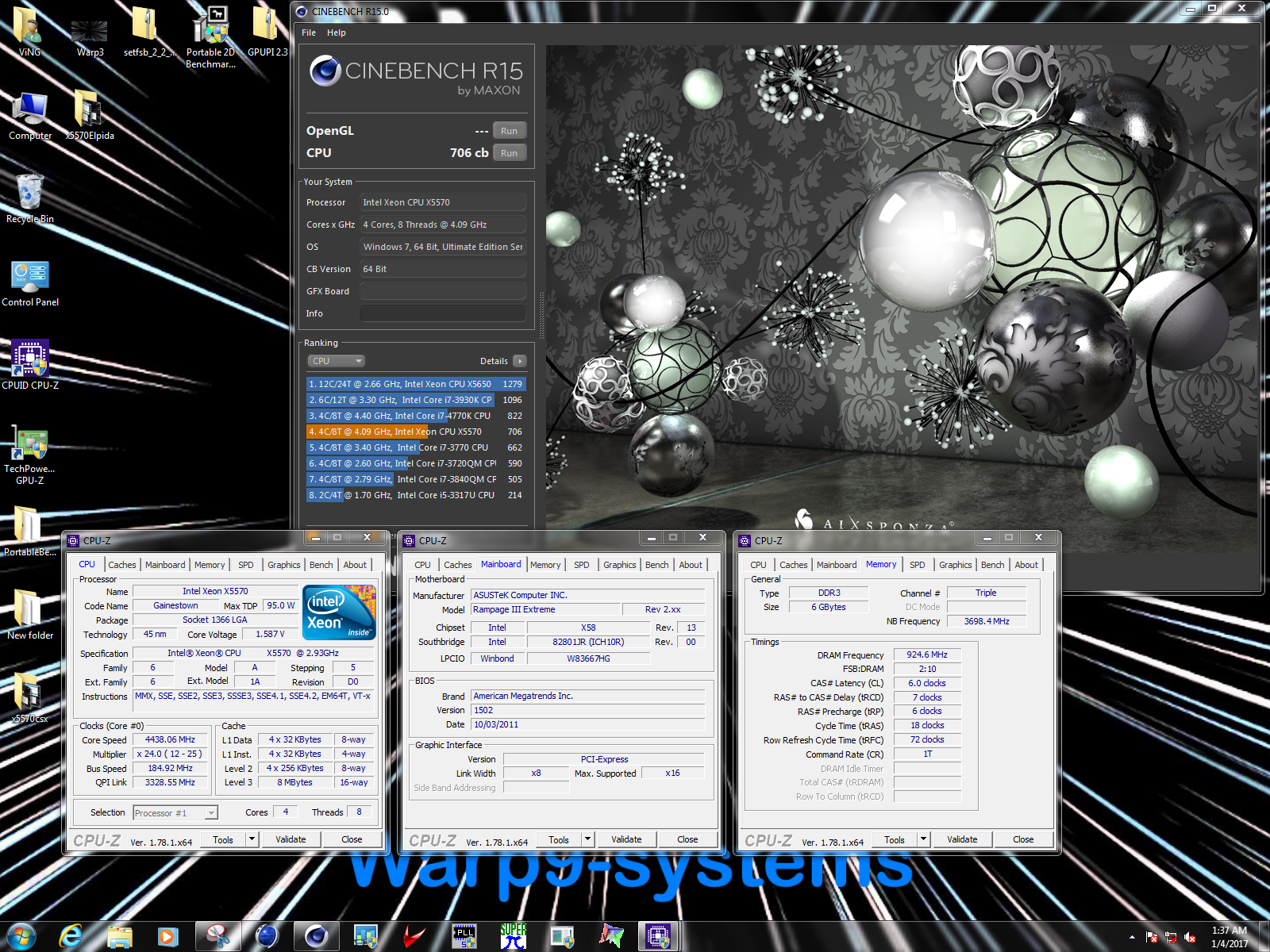Open the ViNG desktop folder
Image resolution: width=1270 pixels, height=952 pixels.
(29, 32)
